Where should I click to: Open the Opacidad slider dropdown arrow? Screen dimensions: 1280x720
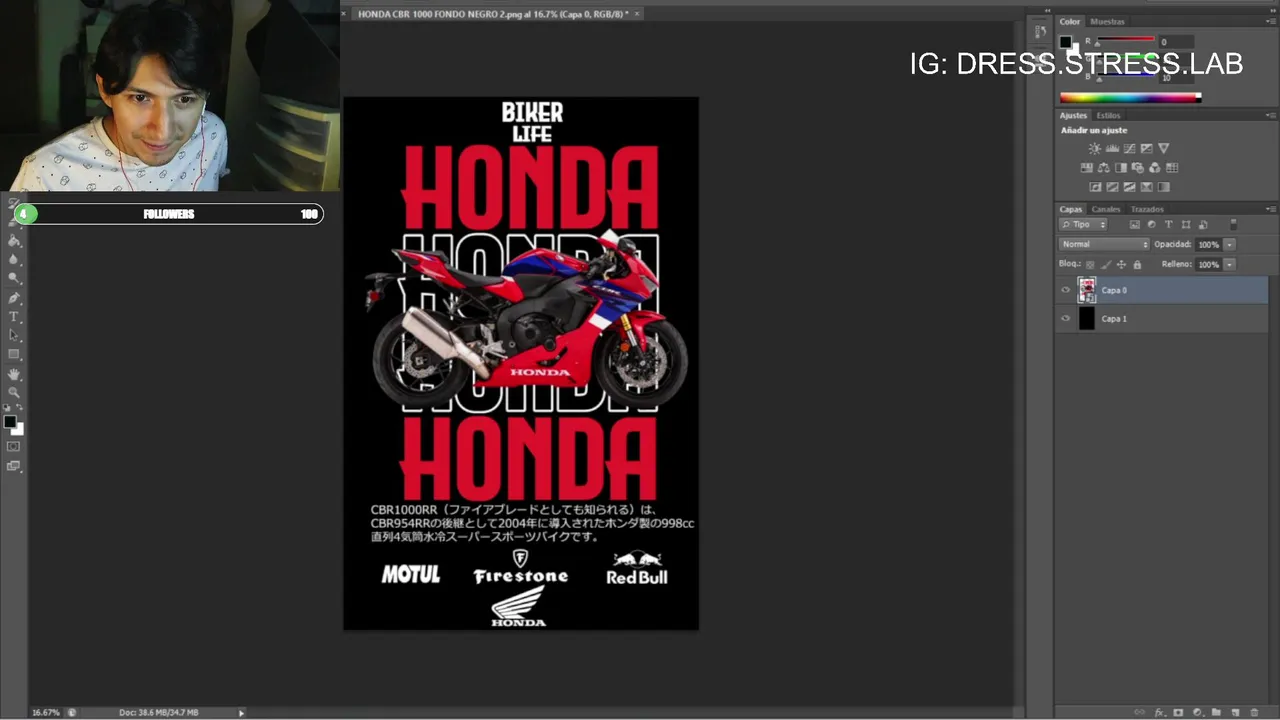click(x=1229, y=244)
